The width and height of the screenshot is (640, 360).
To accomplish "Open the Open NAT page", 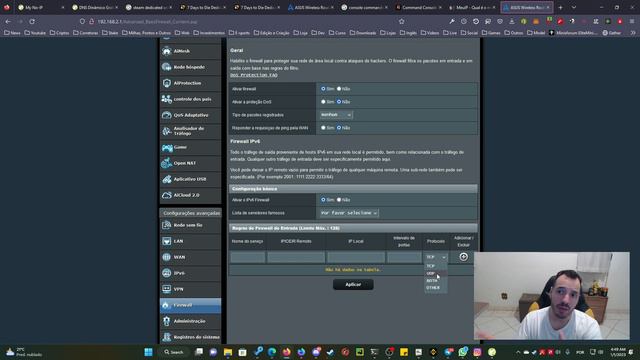I will coord(190,163).
